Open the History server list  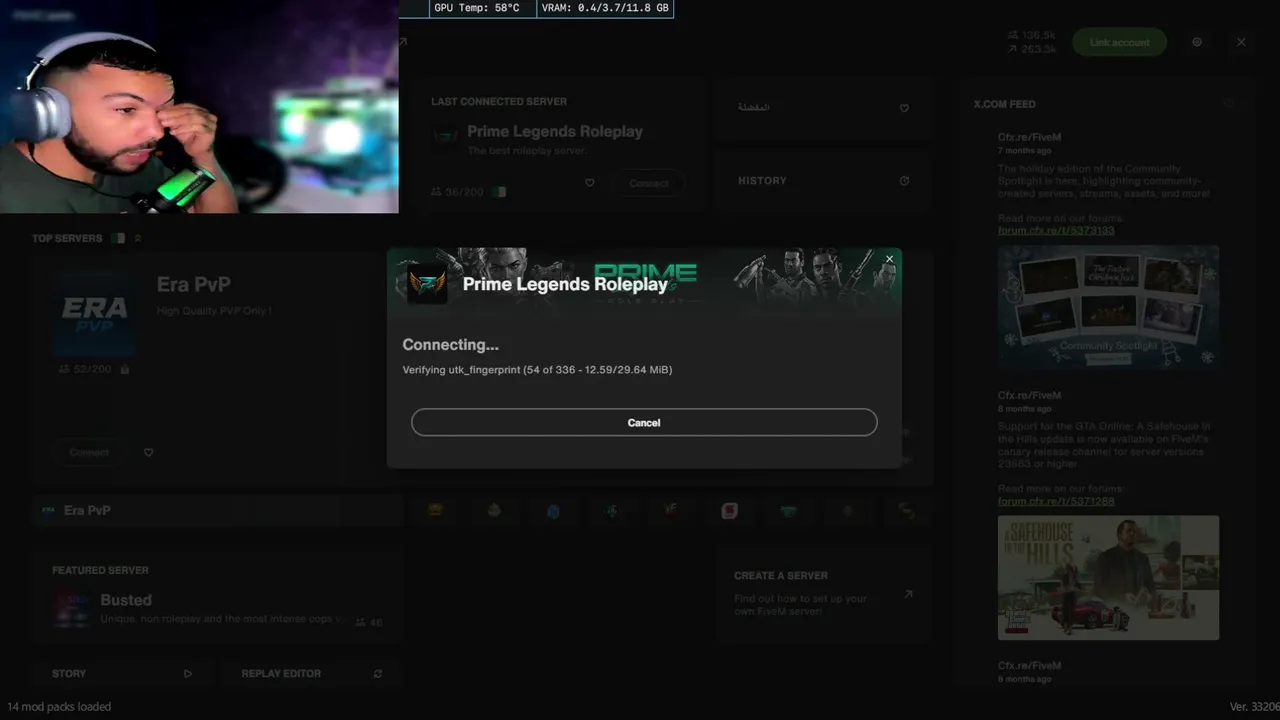[823, 181]
